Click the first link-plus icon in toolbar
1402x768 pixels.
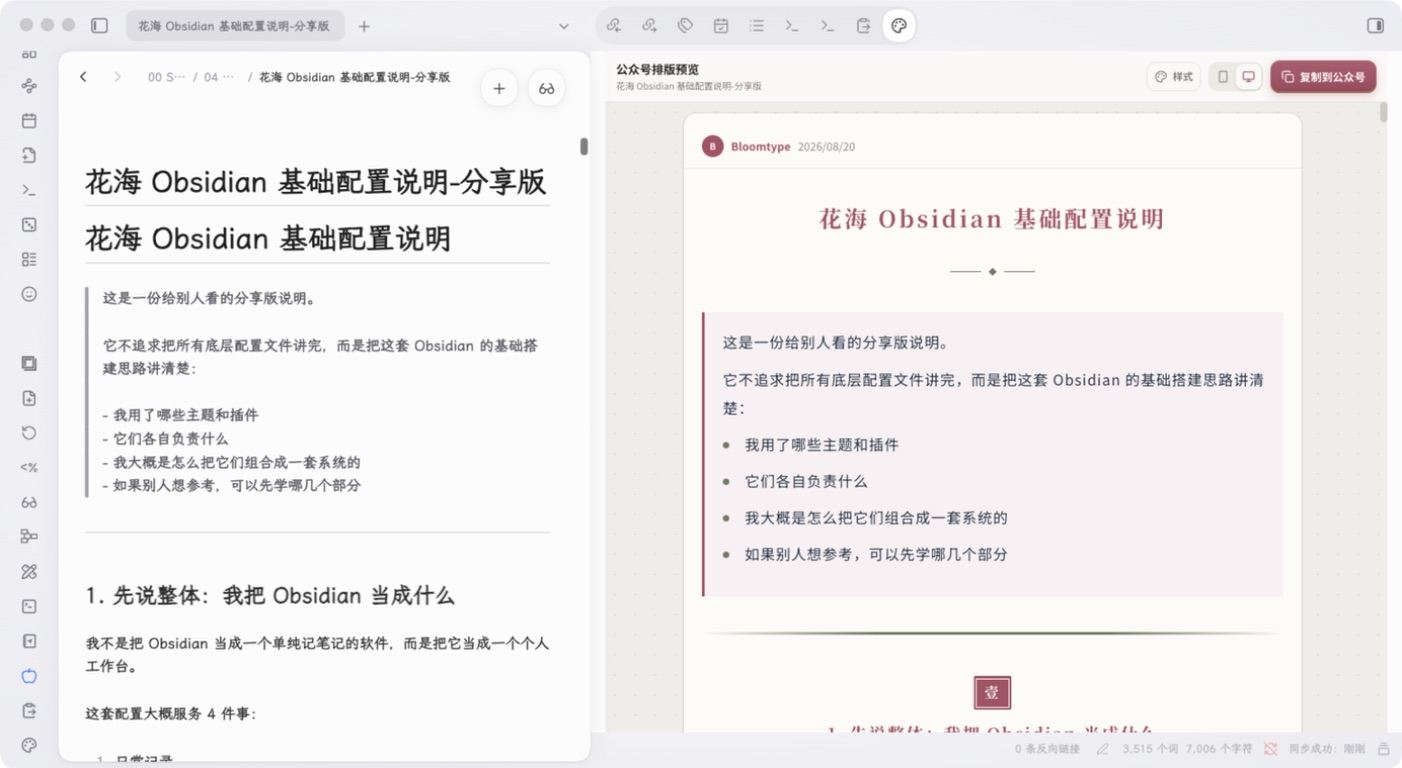(613, 26)
